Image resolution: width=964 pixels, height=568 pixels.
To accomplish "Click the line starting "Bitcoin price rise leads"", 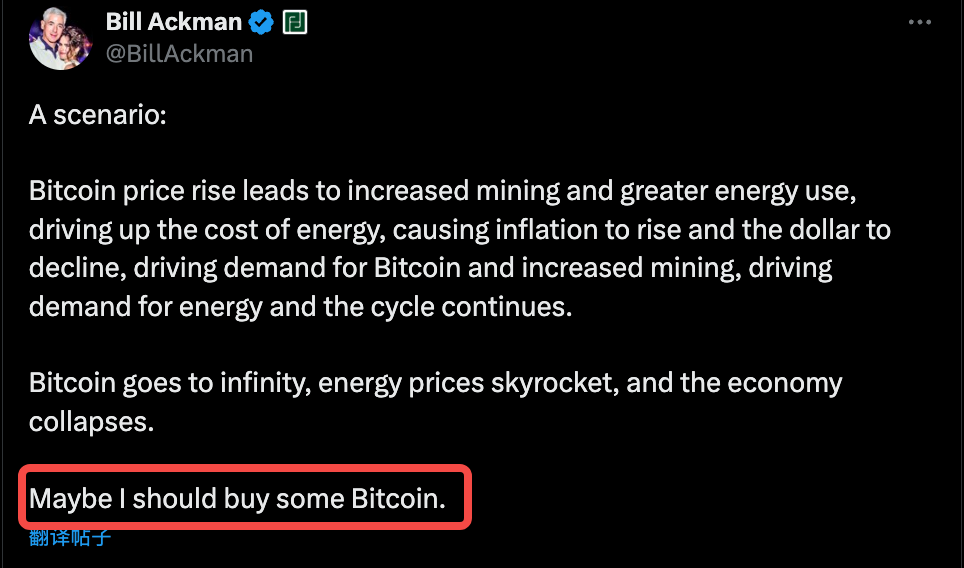I will pyautogui.click(x=442, y=191).
